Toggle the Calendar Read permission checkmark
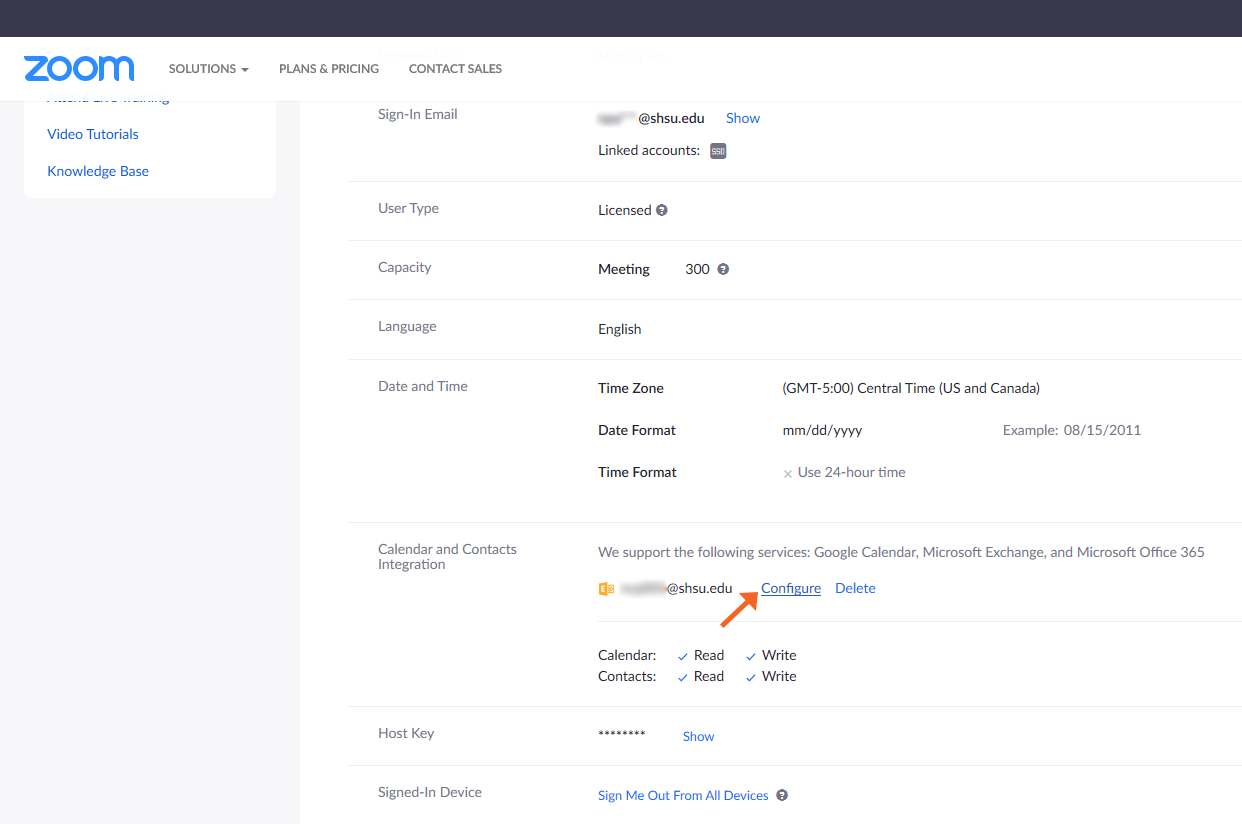1242x824 pixels. [x=684, y=655]
